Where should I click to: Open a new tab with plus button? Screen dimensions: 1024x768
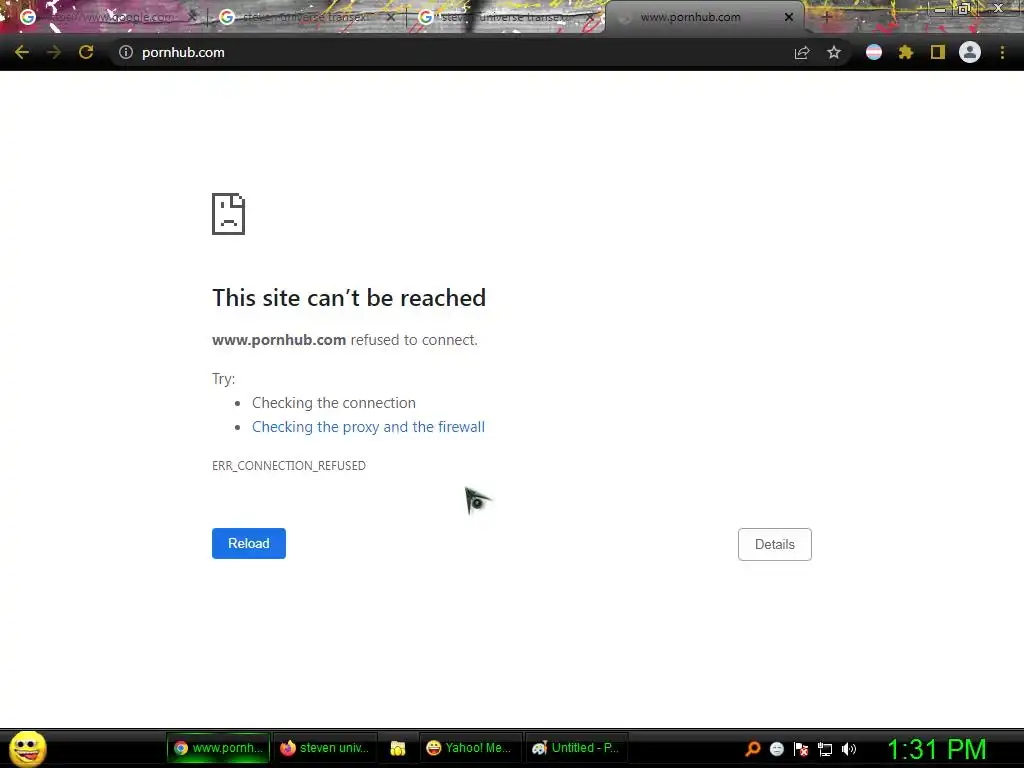[x=826, y=17]
